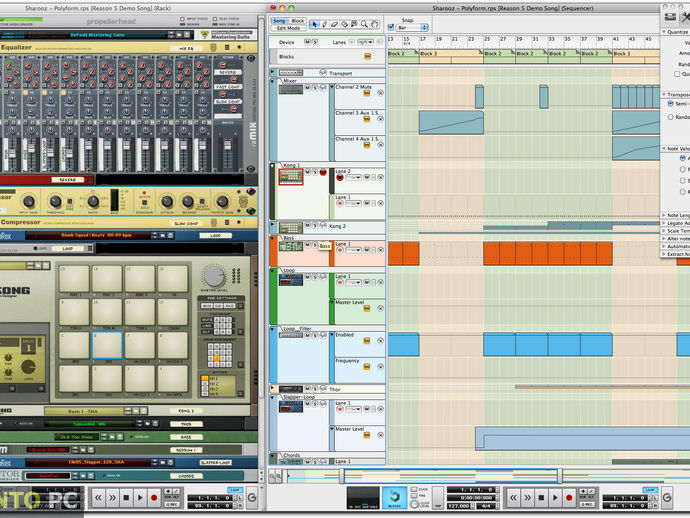Collapse the Quantize section in Tool window
Viewport: 690px width, 518px height.
pyautogui.click(x=664, y=32)
